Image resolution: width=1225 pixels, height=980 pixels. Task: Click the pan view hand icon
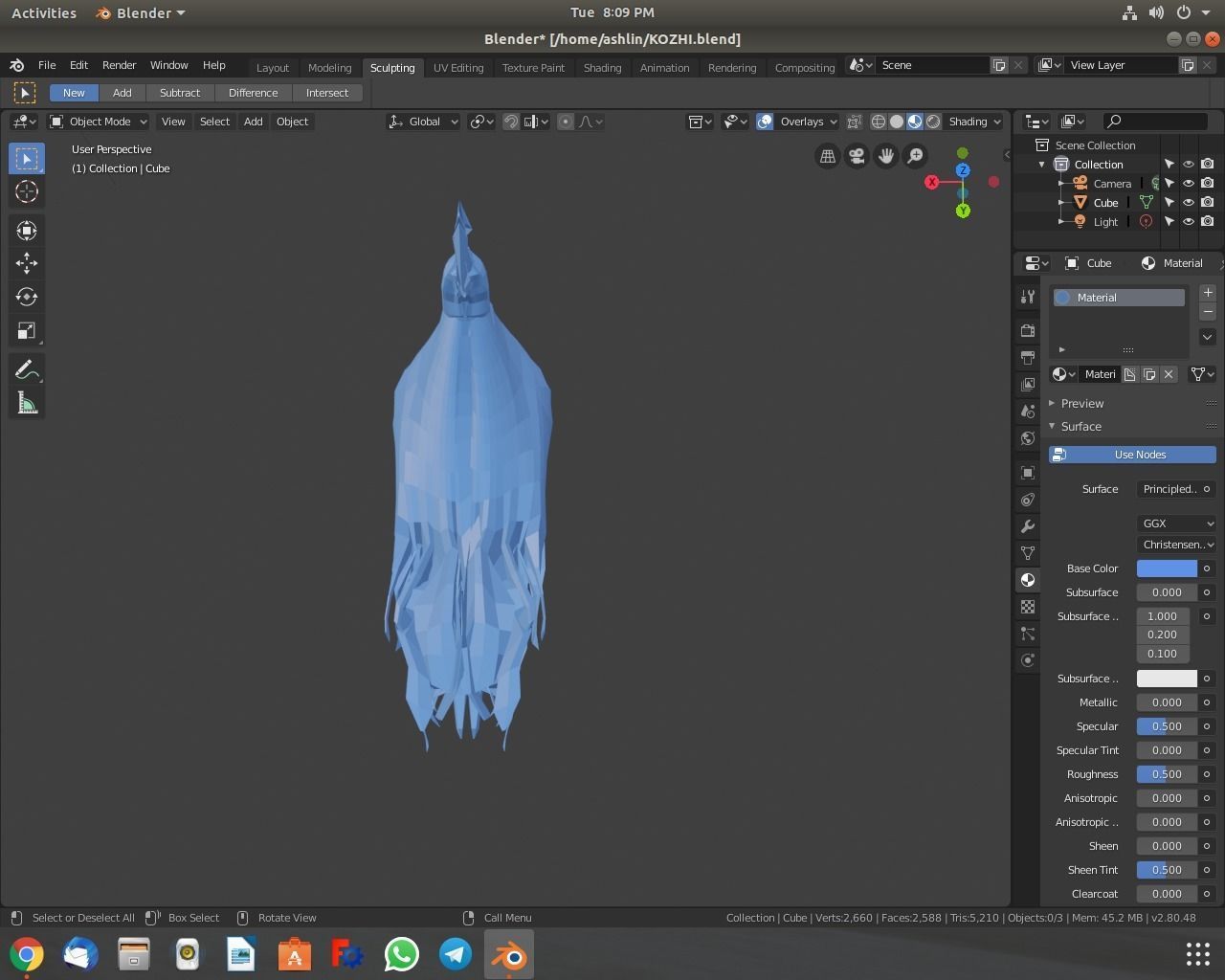(x=886, y=156)
